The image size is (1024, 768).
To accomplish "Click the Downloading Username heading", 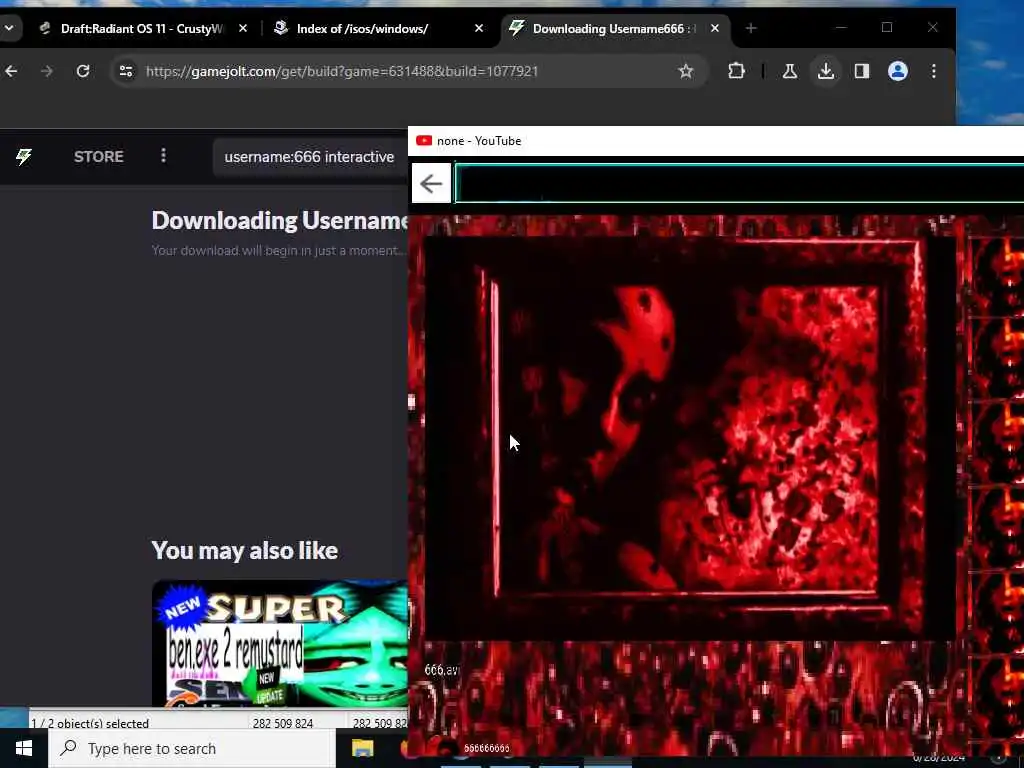I will coord(280,221).
